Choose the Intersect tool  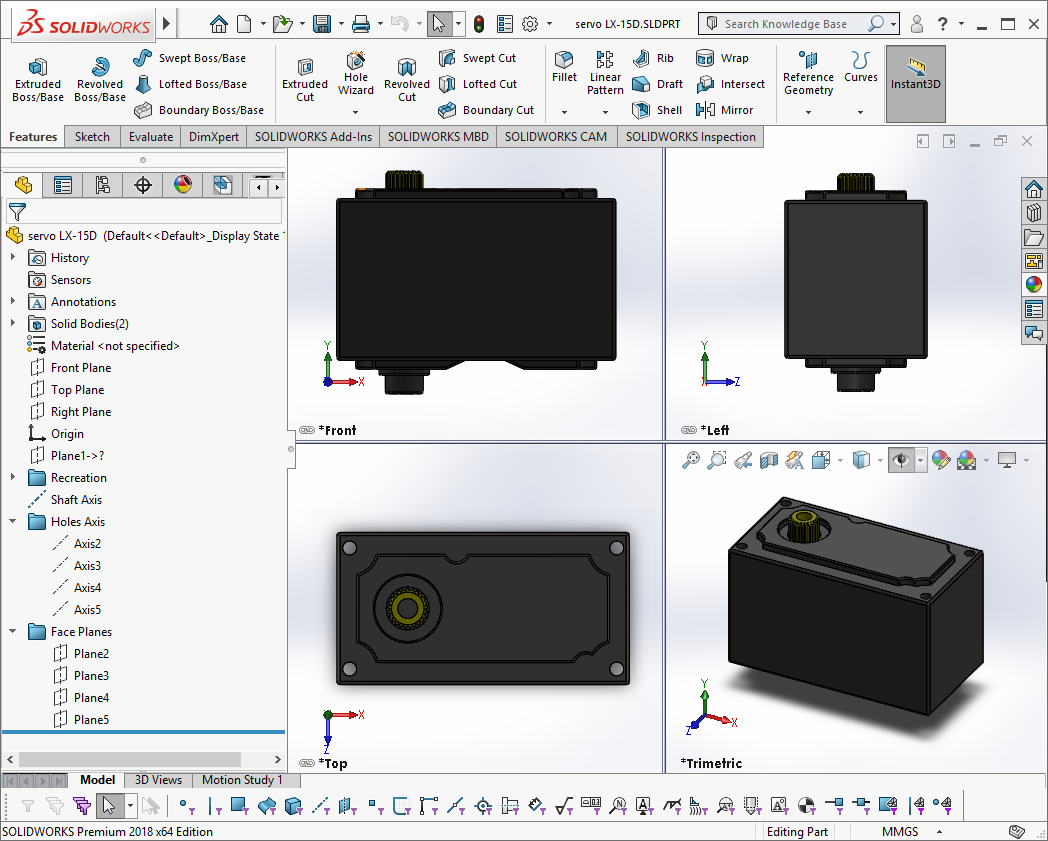click(730, 84)
